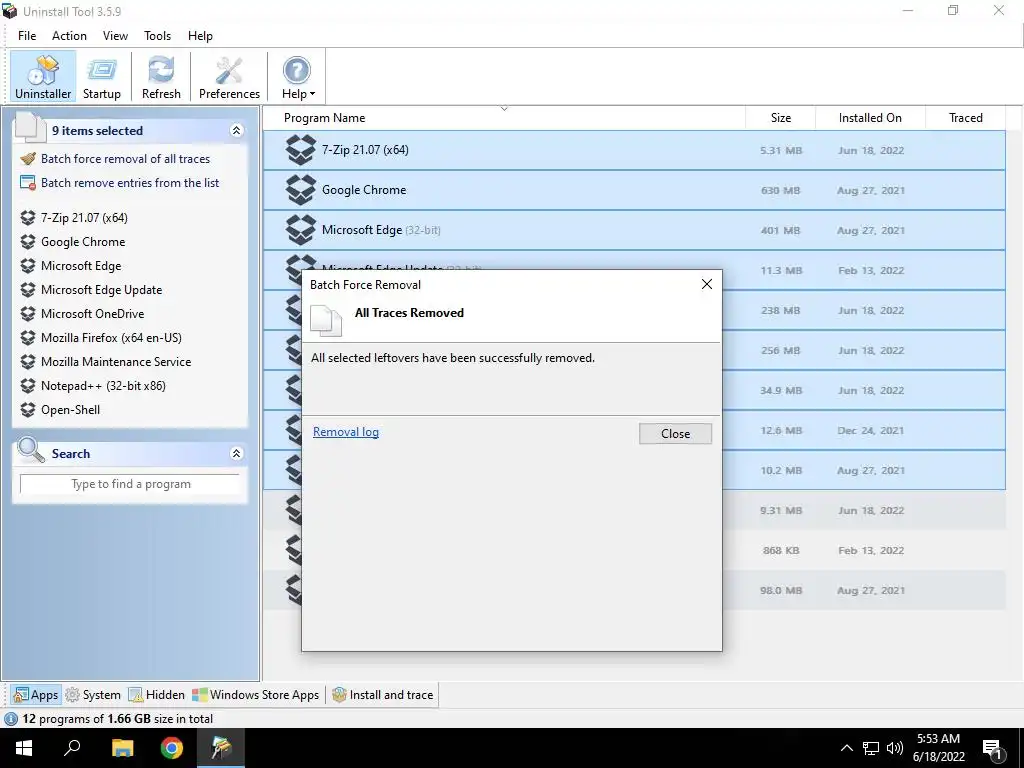
Task: Show hidden system tray icons
Action: [846, 748]
